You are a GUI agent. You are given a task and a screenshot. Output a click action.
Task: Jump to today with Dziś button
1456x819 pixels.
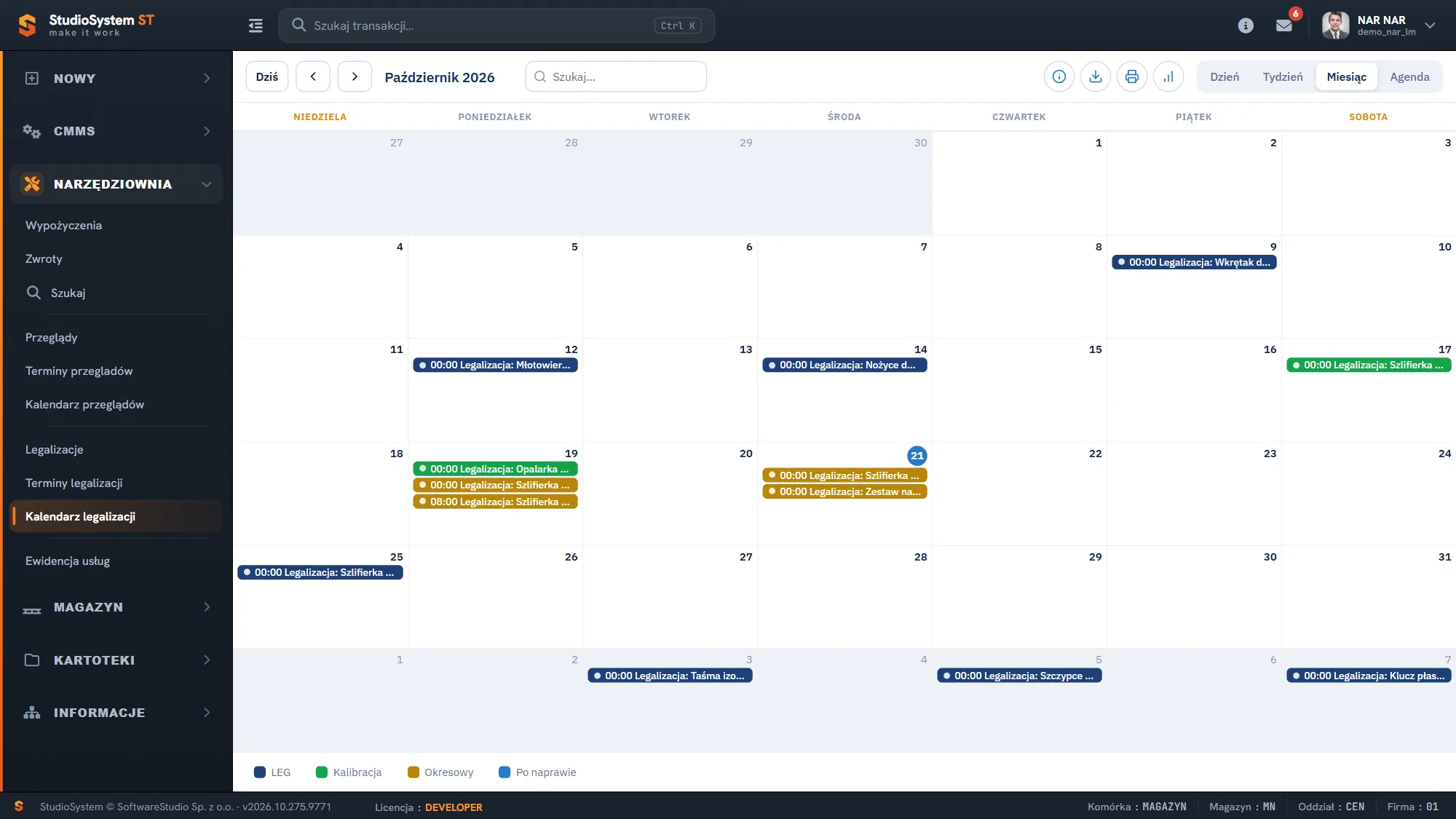pos(267,76)
